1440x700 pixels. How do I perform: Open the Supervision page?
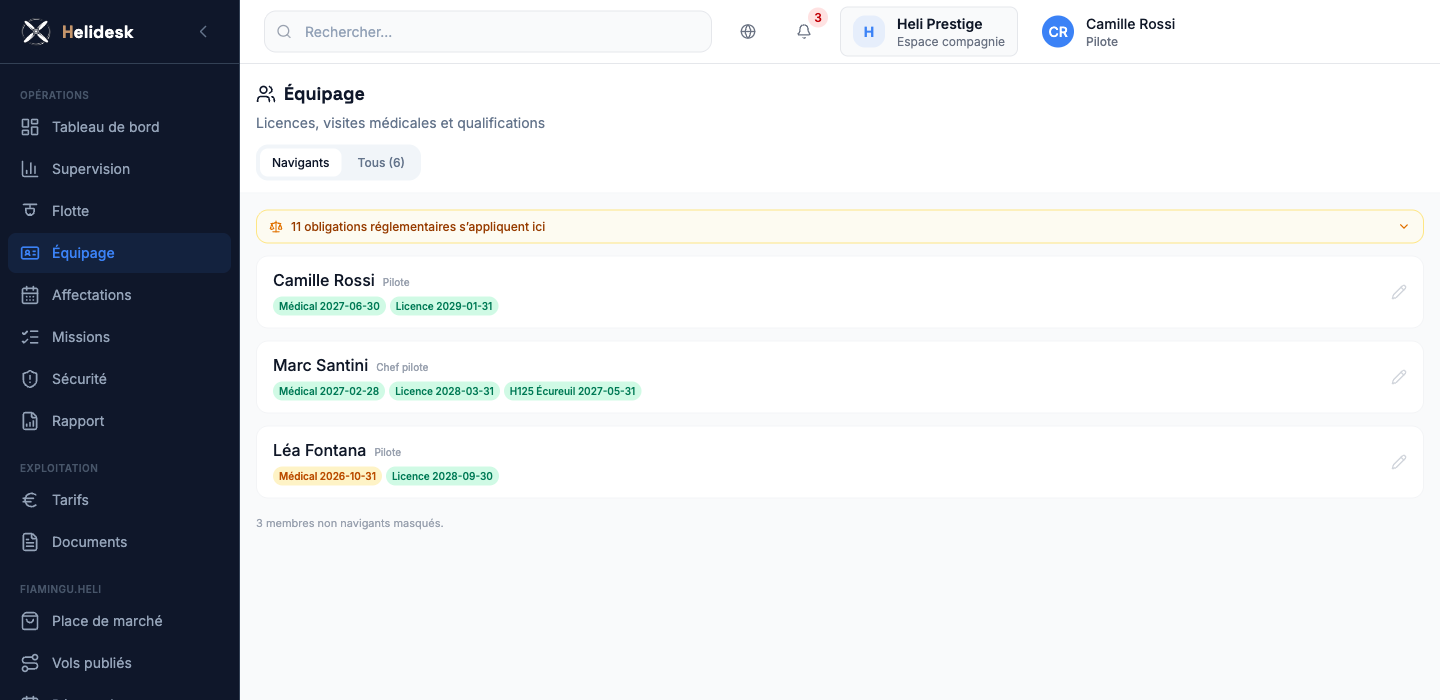119,169
